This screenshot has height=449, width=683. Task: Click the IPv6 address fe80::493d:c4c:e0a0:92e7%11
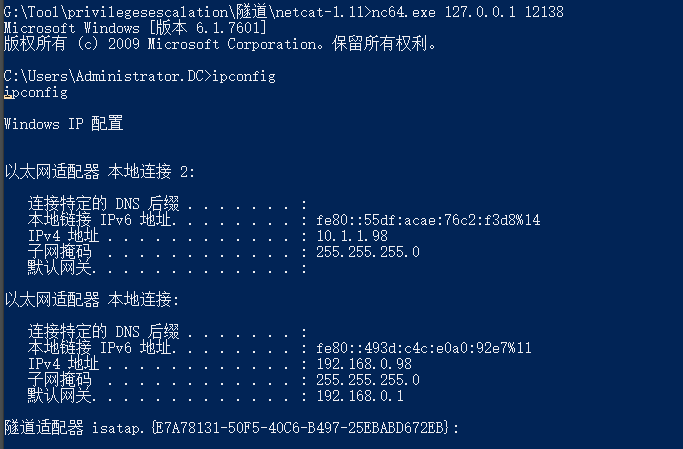tap(424, 348)
